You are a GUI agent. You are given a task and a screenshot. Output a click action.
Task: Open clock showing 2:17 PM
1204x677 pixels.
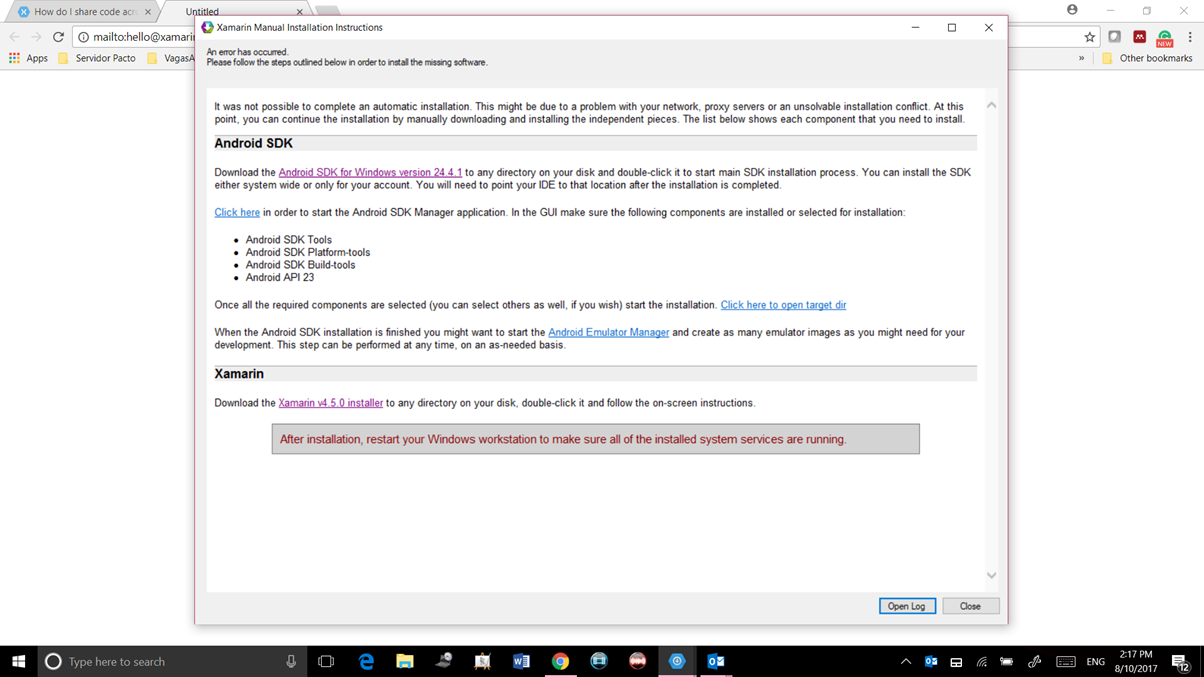click(1136, 661)
